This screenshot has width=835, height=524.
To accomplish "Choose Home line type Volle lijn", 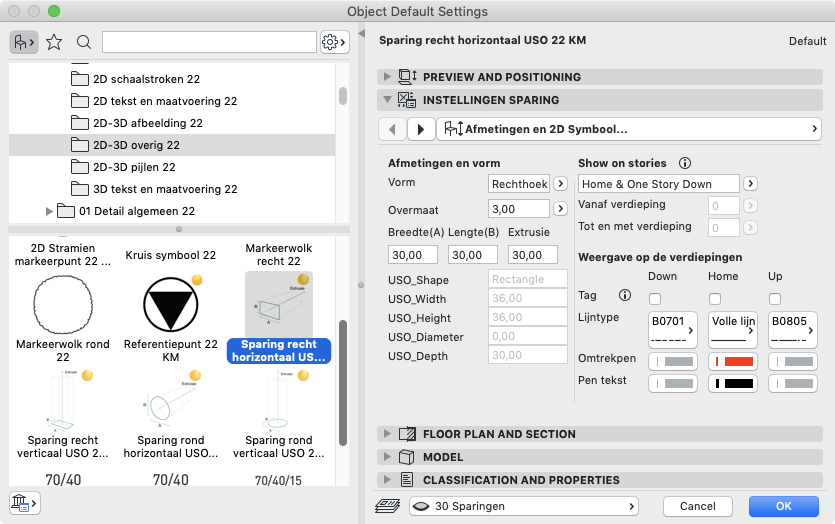I will pyautogui.click(x=733, y=330).
